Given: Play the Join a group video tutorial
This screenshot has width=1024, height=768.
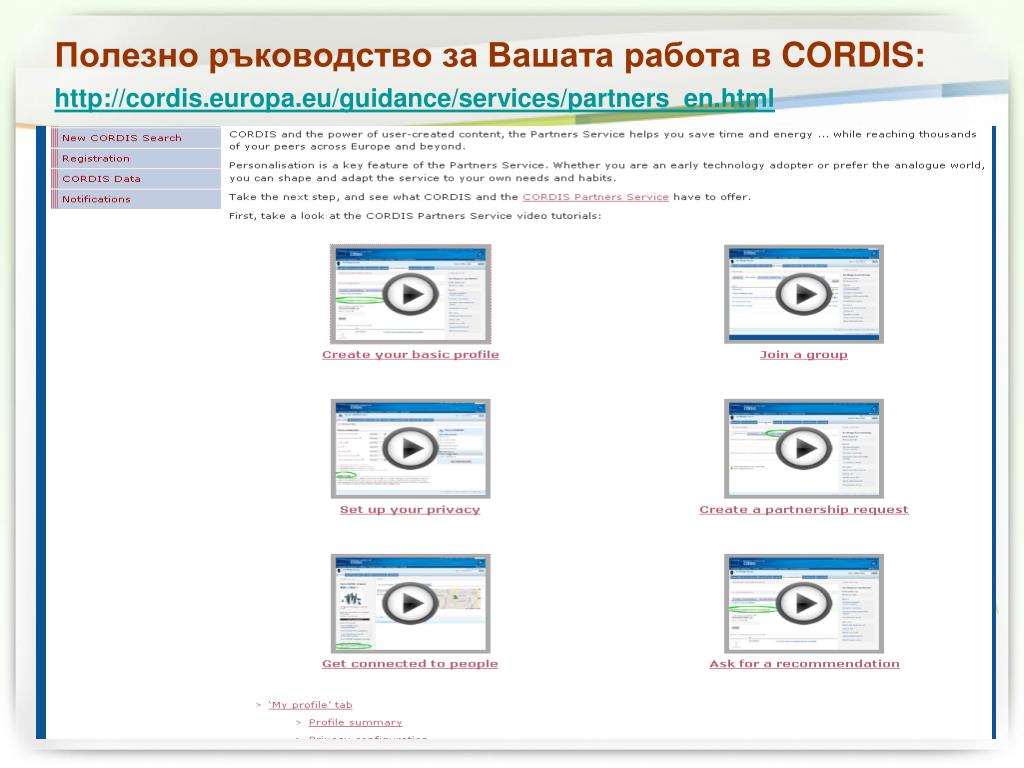Looking at the screenshot, I should [803, 294].
